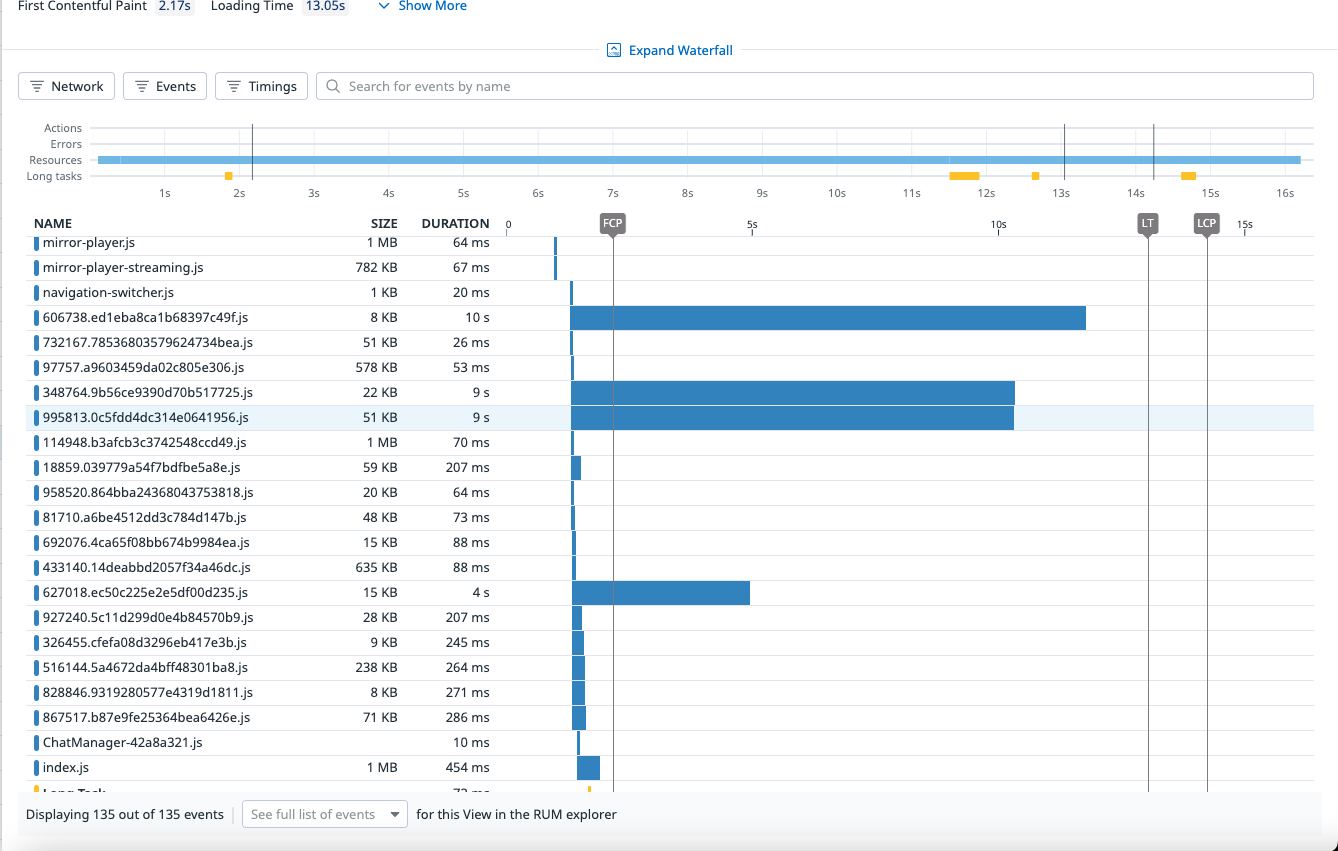Open the Timings filter
The image size is (1338, 851).
[262, 87]
